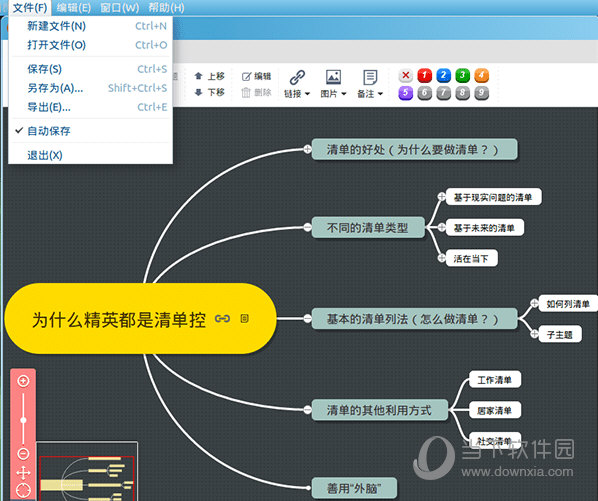Viewport: 598px width, 501px height.
Task: Select 基于现实问题的清单 subtopic
Action: pos(494,197)
